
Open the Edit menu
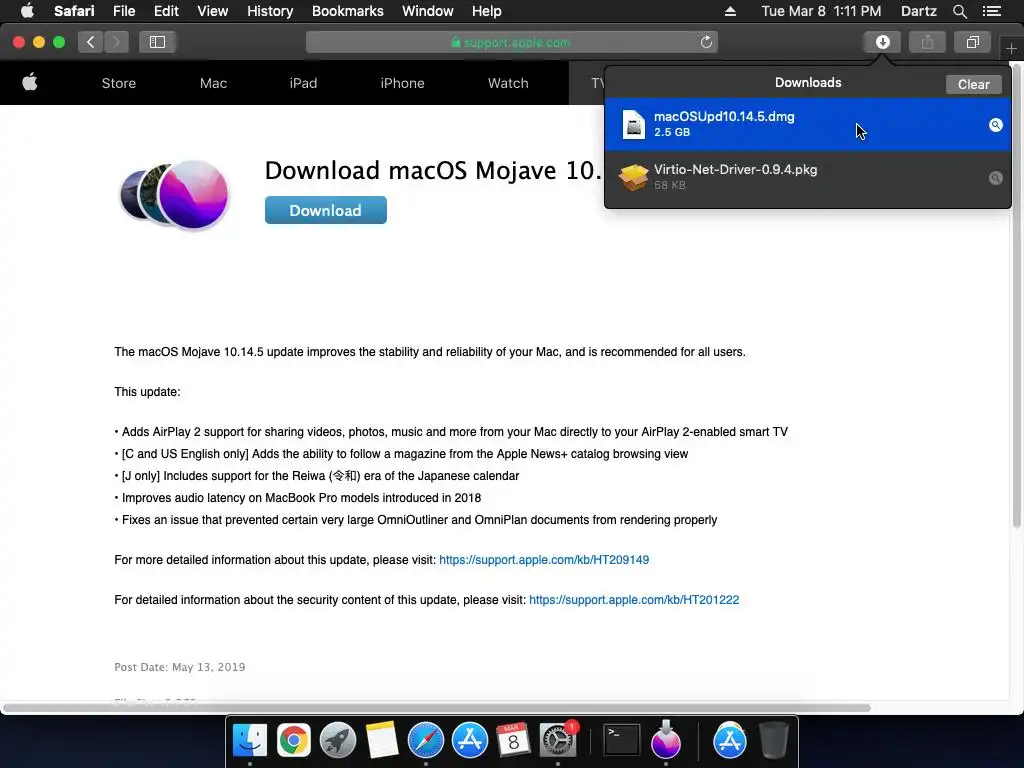166,11
